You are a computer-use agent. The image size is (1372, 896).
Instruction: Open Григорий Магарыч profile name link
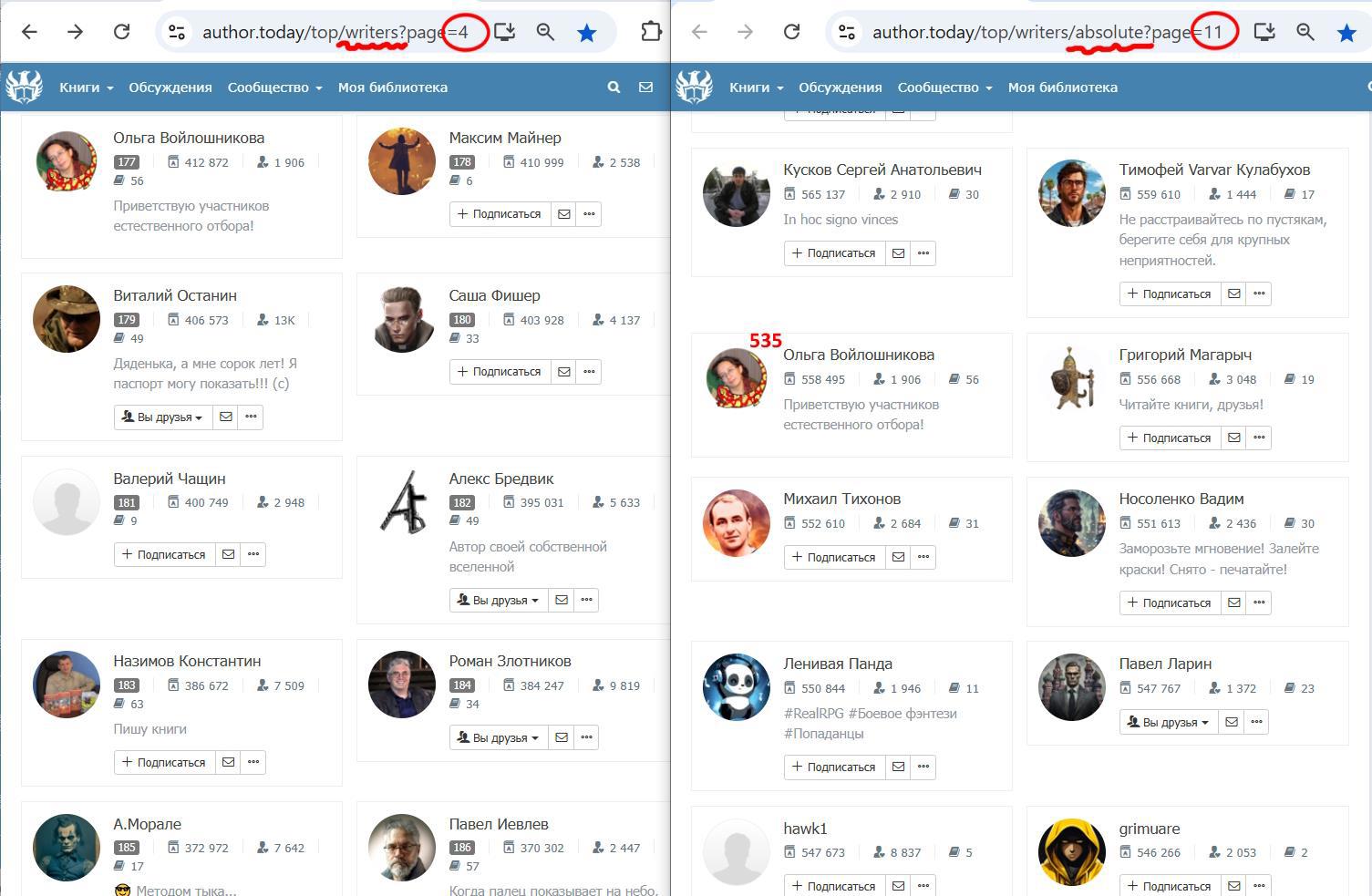(x=1185, y=355)
